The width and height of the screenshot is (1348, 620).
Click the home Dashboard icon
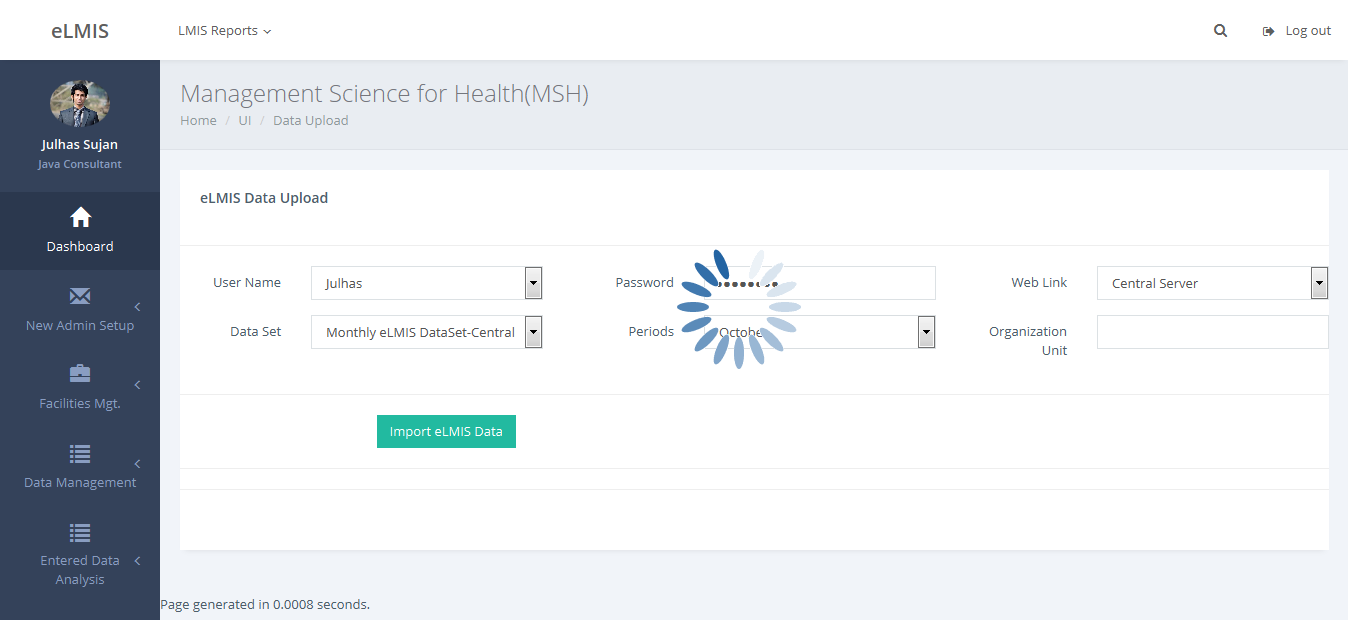tap(80, 218)
